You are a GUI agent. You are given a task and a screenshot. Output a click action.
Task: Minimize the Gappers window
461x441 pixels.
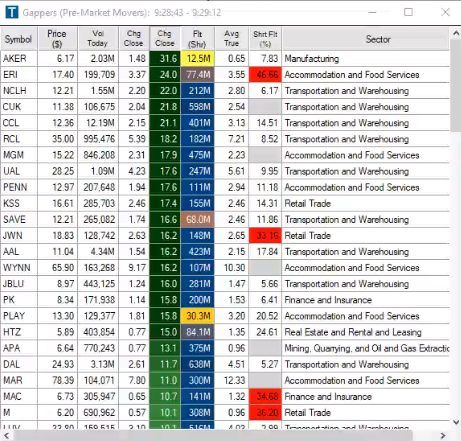372,12
